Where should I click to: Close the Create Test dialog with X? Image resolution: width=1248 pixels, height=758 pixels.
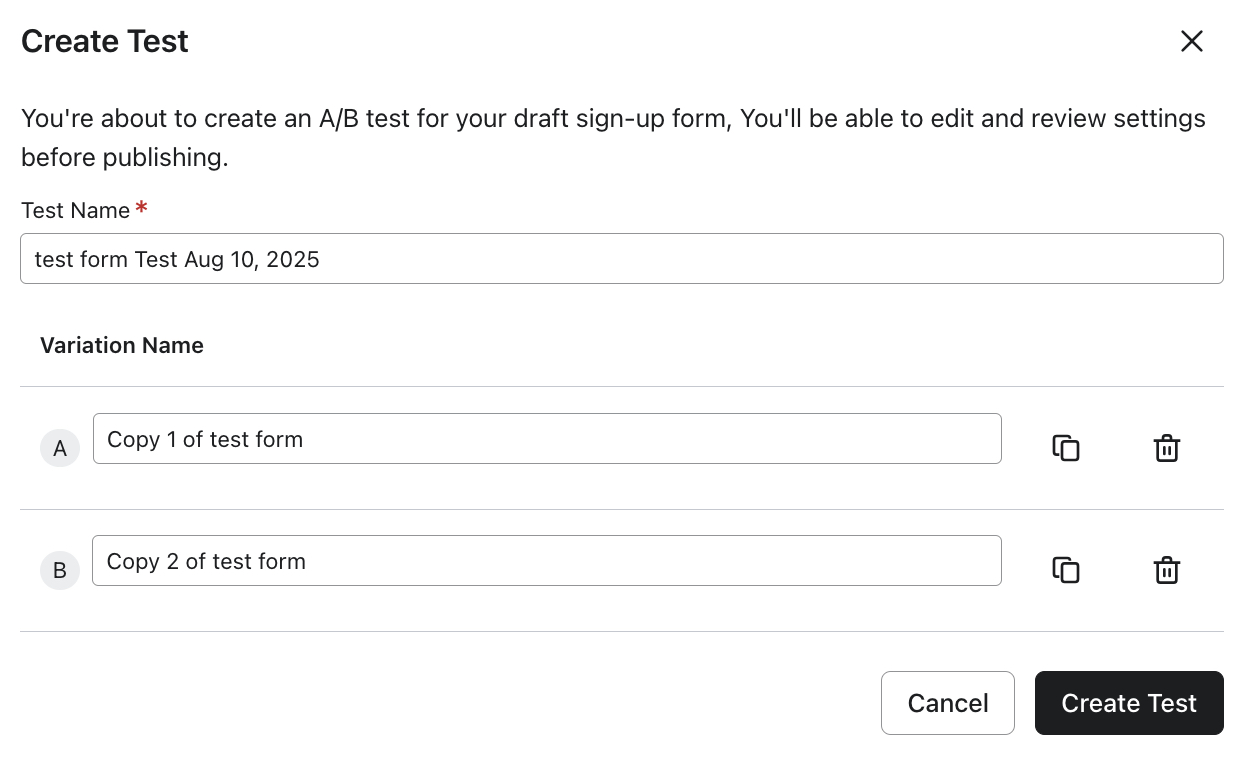1191,41
